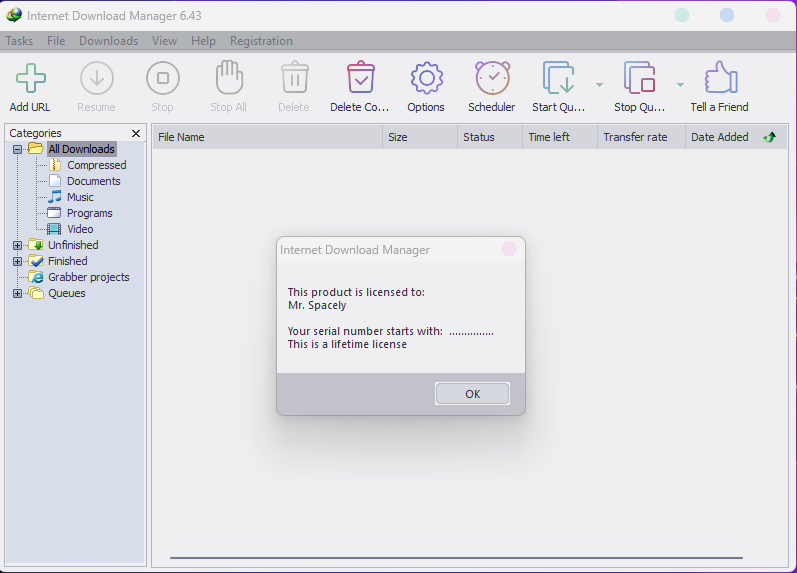Open the Scheduler clock icon
797x573 pixels.
tap(493, 78)
